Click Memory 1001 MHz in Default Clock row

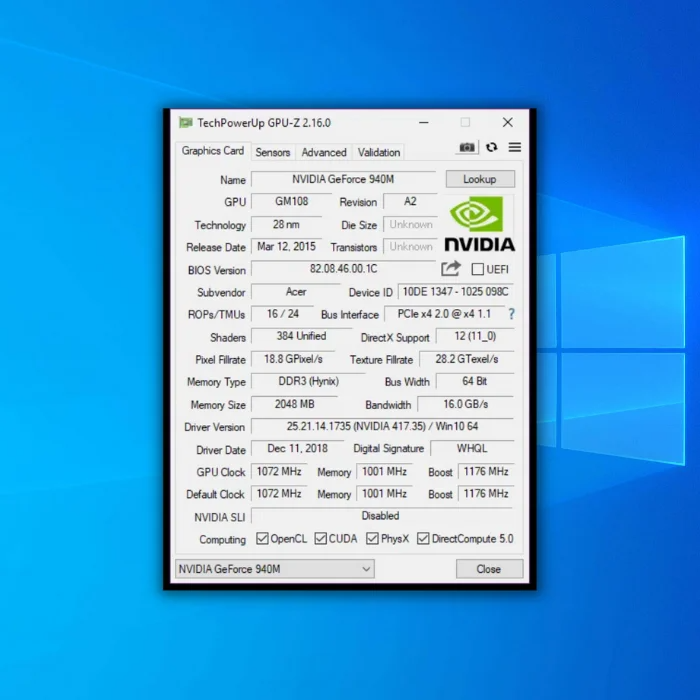(x=384, y=494)
